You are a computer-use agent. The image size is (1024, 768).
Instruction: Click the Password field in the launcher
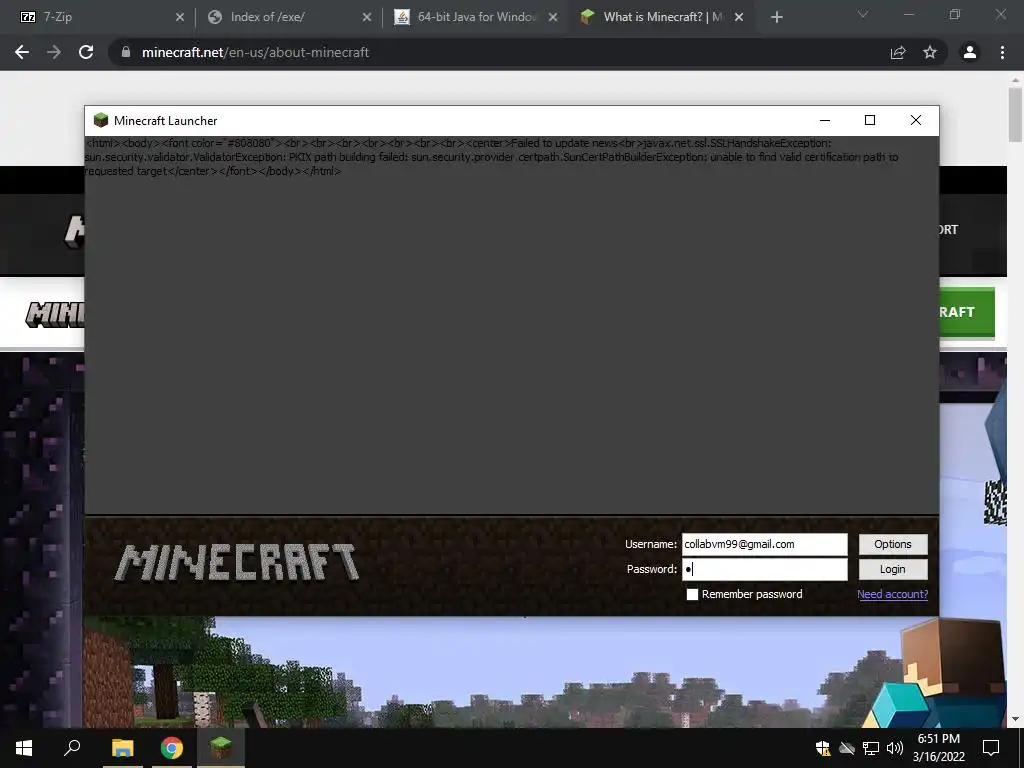click(x=765, y=569)
